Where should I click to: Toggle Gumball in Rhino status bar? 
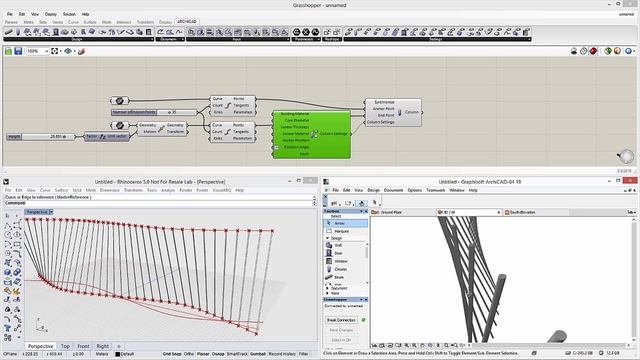258,354
